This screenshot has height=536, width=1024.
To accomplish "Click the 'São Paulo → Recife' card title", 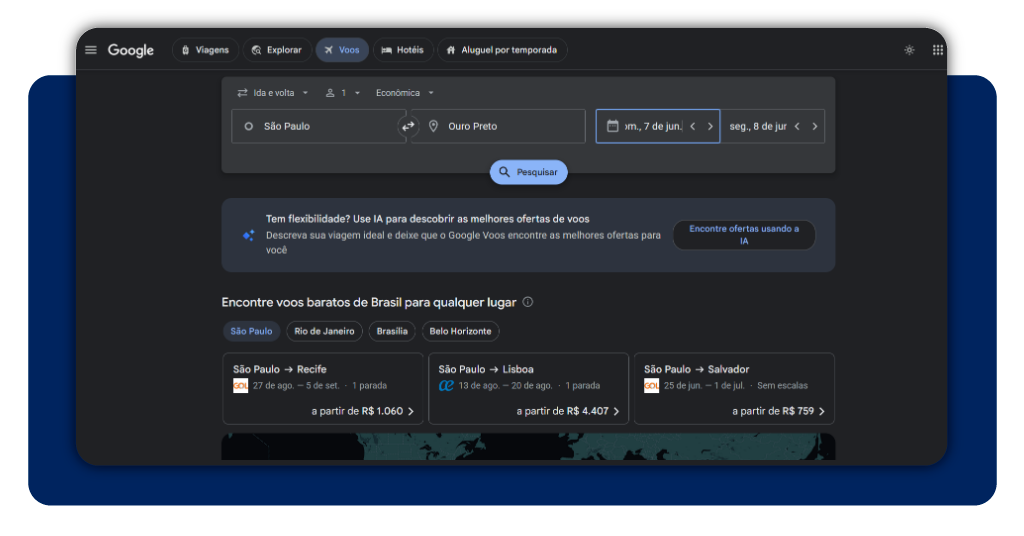I will (x=280, y=370).
